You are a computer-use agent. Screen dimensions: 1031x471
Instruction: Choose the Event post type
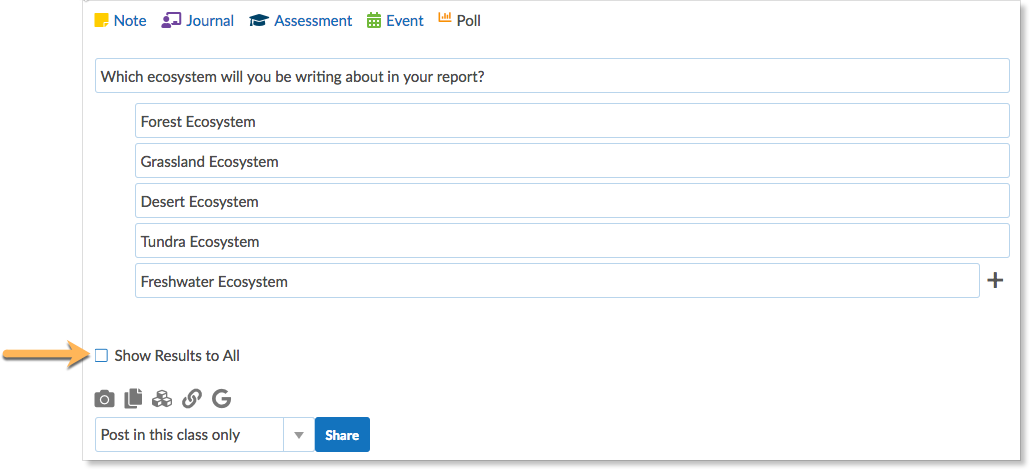pos(395,21)
